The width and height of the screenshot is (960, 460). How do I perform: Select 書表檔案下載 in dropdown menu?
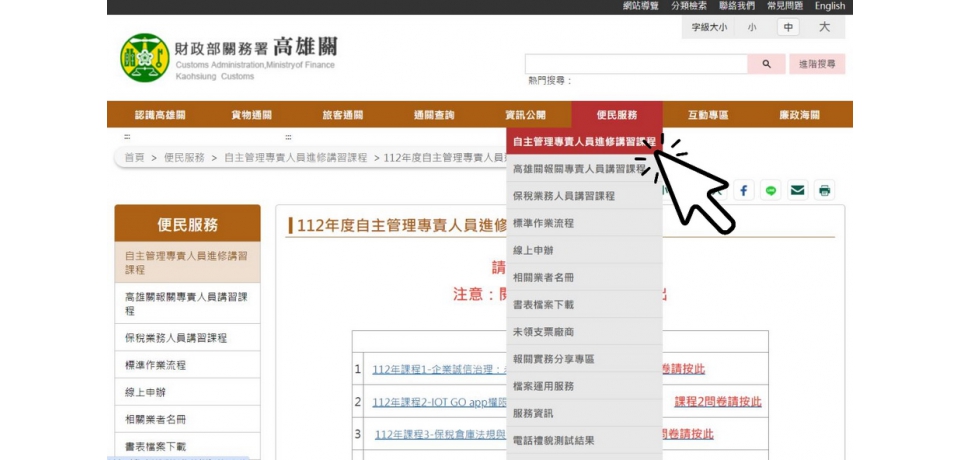584,304
